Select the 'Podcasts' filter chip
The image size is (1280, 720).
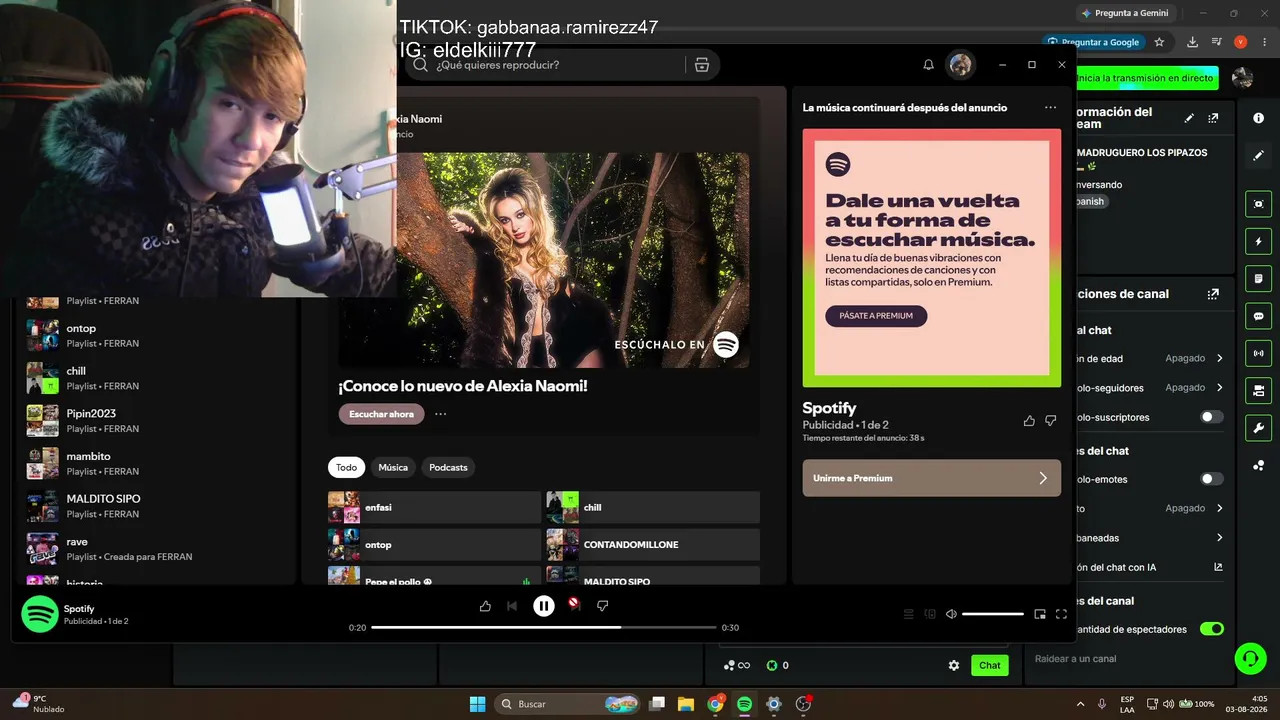448,467
